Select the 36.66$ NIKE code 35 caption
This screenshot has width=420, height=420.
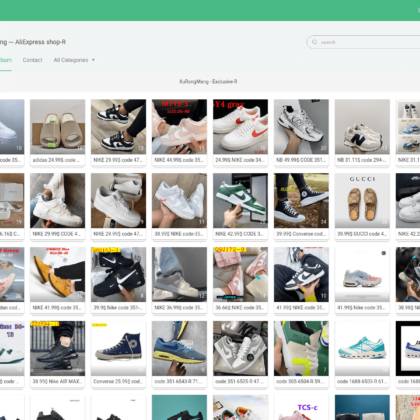pyautogui.click(x=240, y=308)
